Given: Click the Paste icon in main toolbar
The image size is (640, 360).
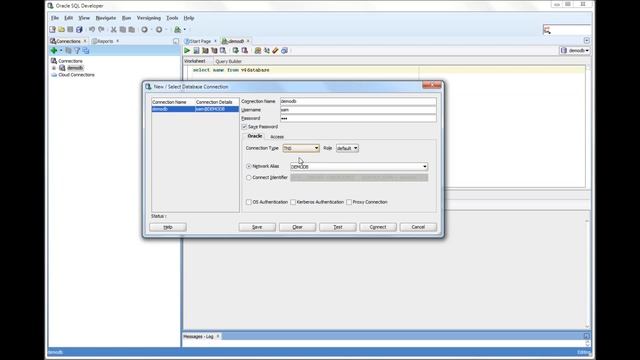Looking at the screenshot, I should (x=131, y=29).
